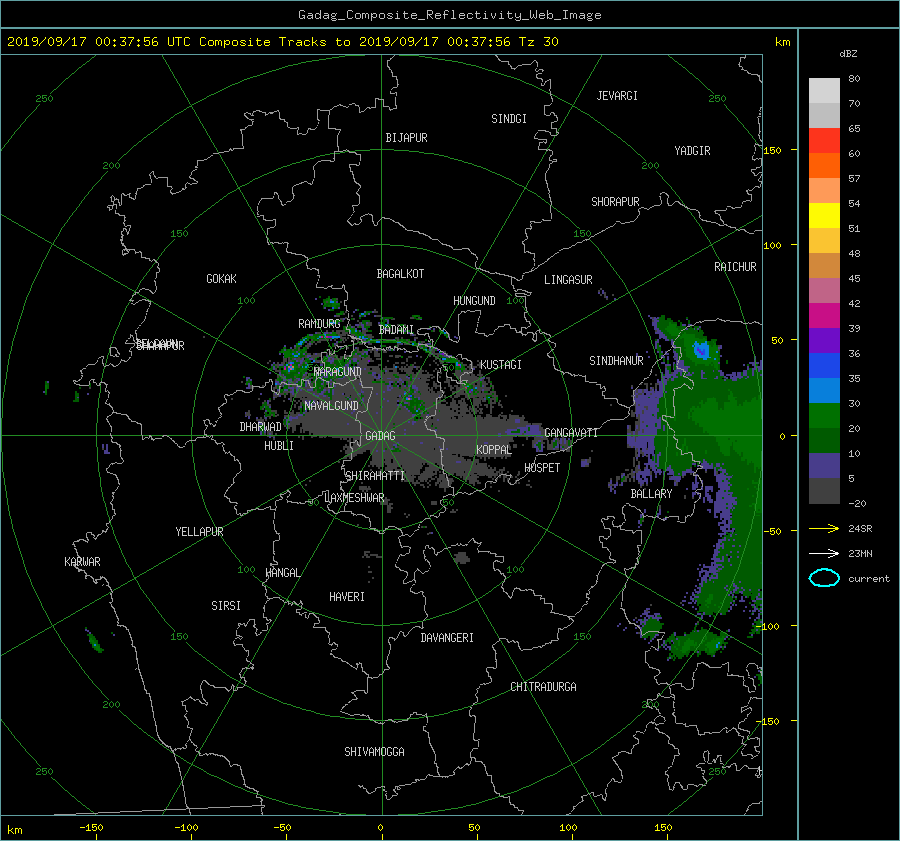This screenshot has width=900, height=841.
Task: Select the 39 dBZ purple color swatch
Action: [x=824, y=340]
